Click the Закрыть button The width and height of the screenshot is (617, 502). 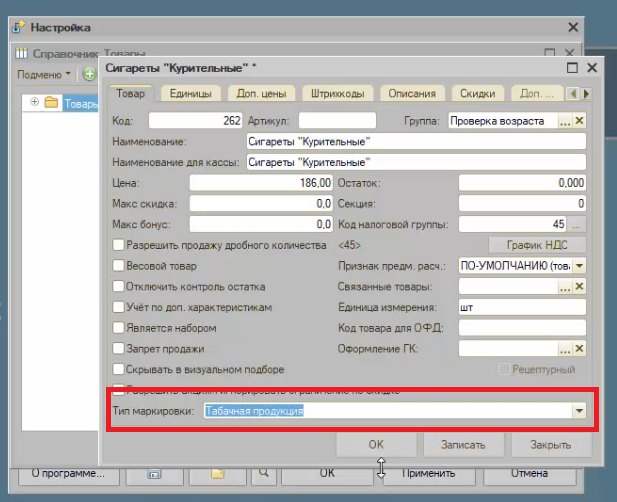pyautogui.click(x=551, y=445)
